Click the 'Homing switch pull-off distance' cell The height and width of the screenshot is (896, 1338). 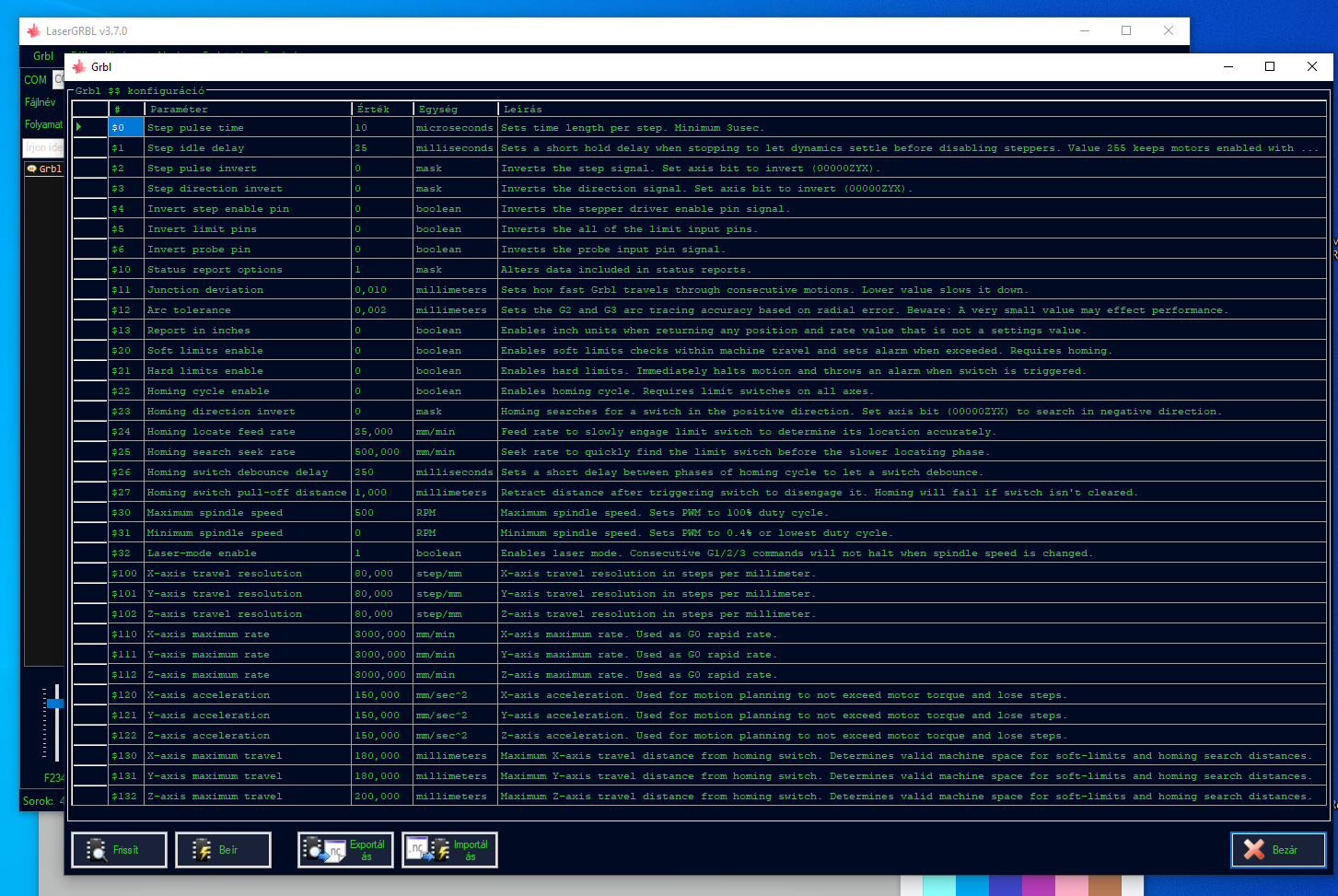coord(249,493)
